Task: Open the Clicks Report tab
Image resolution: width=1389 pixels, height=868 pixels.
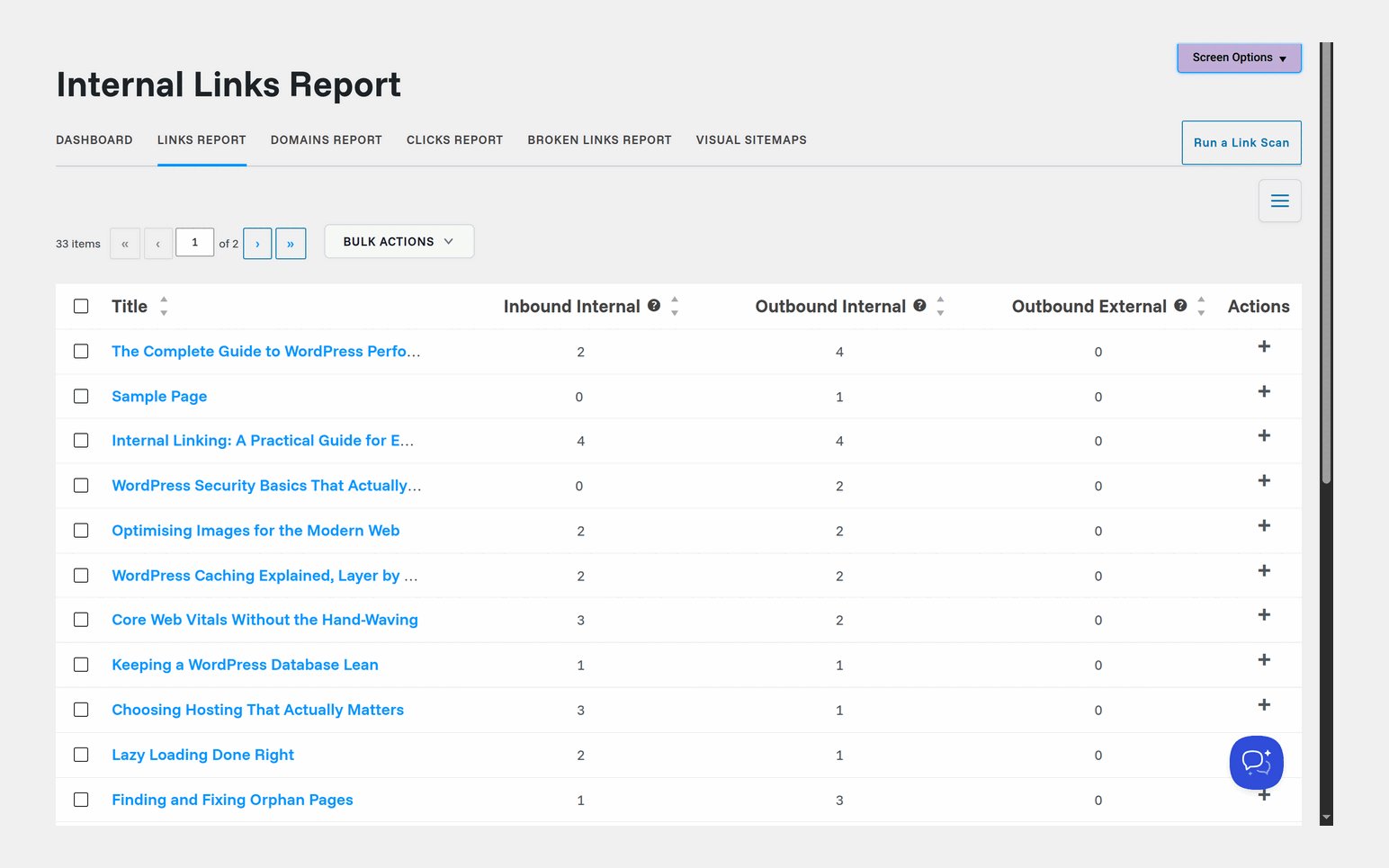Action: click(454, 140)
